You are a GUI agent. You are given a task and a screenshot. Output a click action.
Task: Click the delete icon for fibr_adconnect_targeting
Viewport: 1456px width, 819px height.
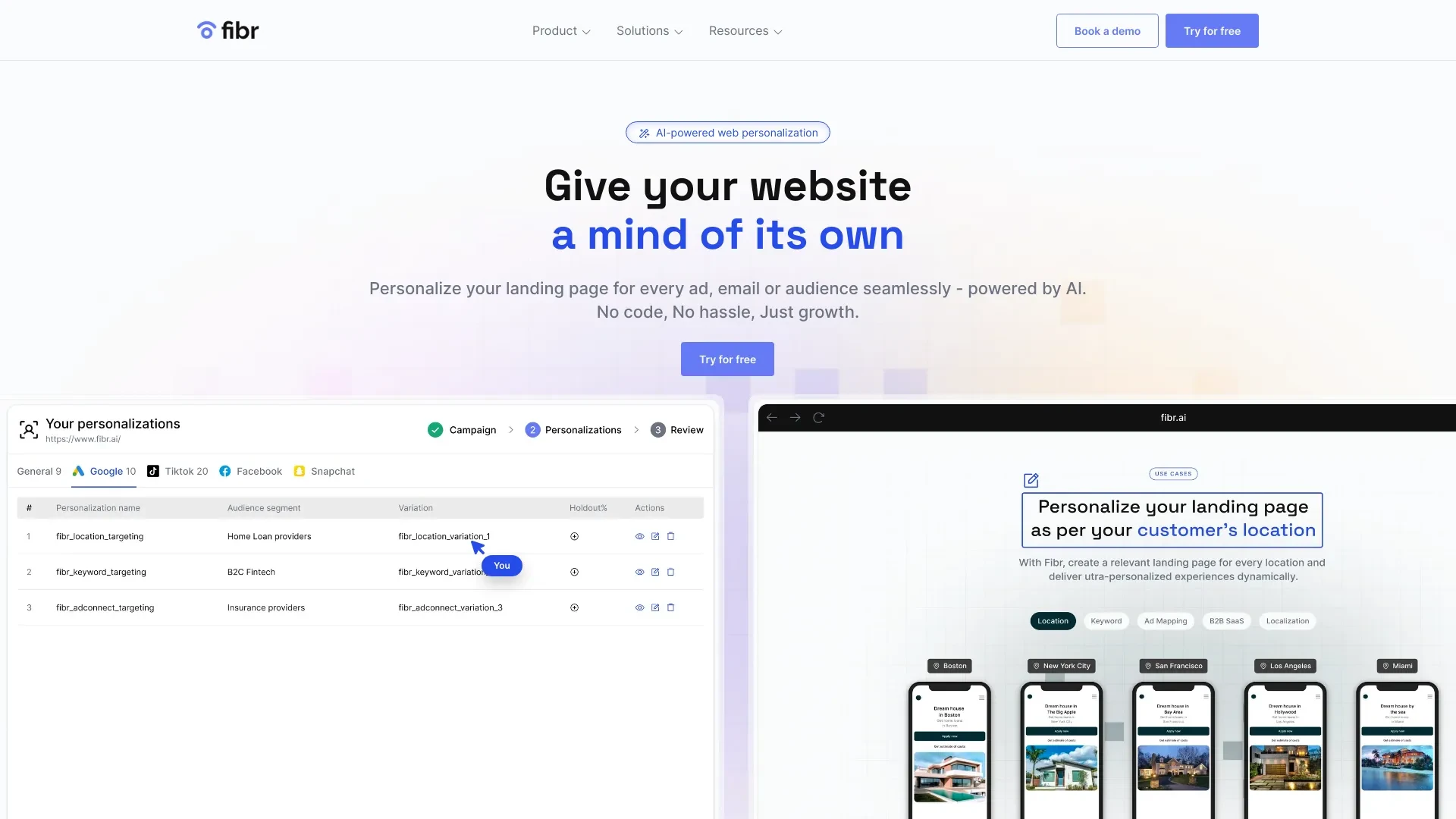pyautogui.click(x=671, y=607)
